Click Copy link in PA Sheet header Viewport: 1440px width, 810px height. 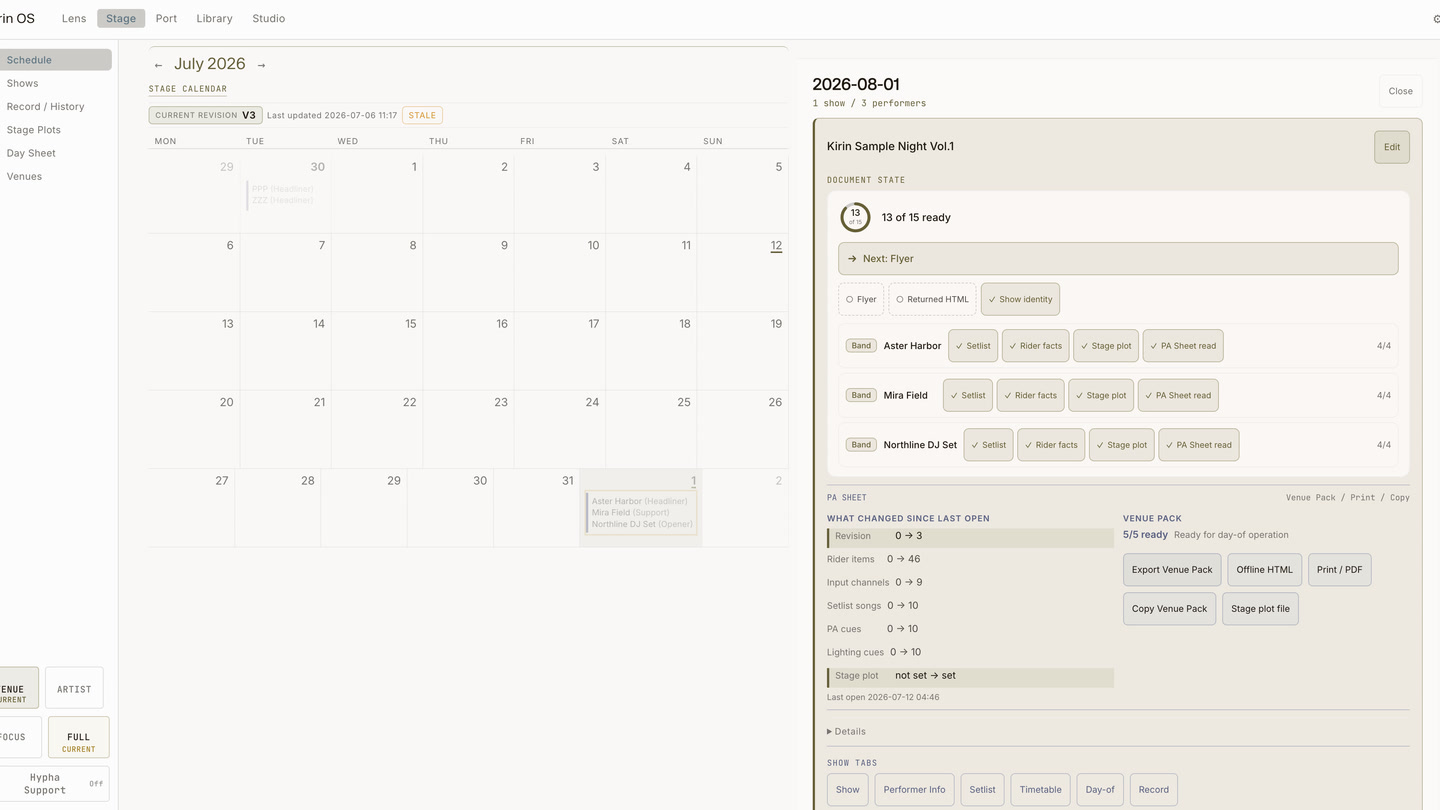click(1400, 497)
